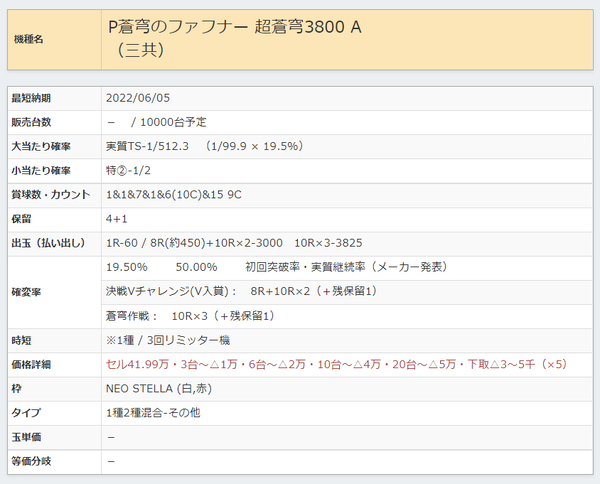Select the 賞球数・カウント row label

click(51, 195)
